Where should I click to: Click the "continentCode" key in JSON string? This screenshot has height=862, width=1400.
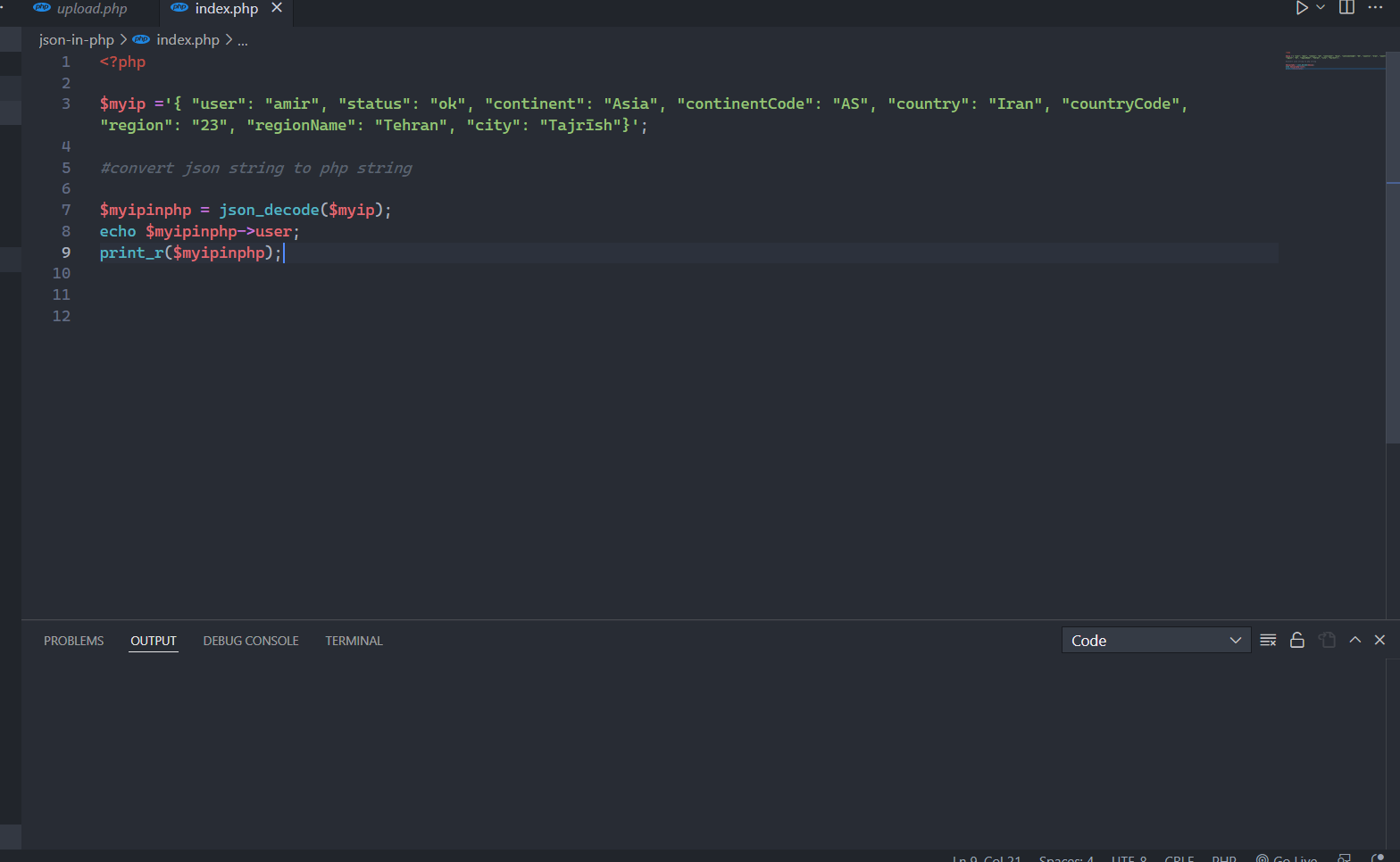point(745,104)
